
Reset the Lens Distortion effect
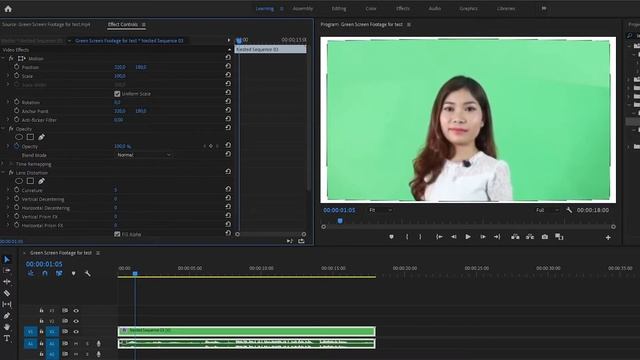tap(228, 172)
